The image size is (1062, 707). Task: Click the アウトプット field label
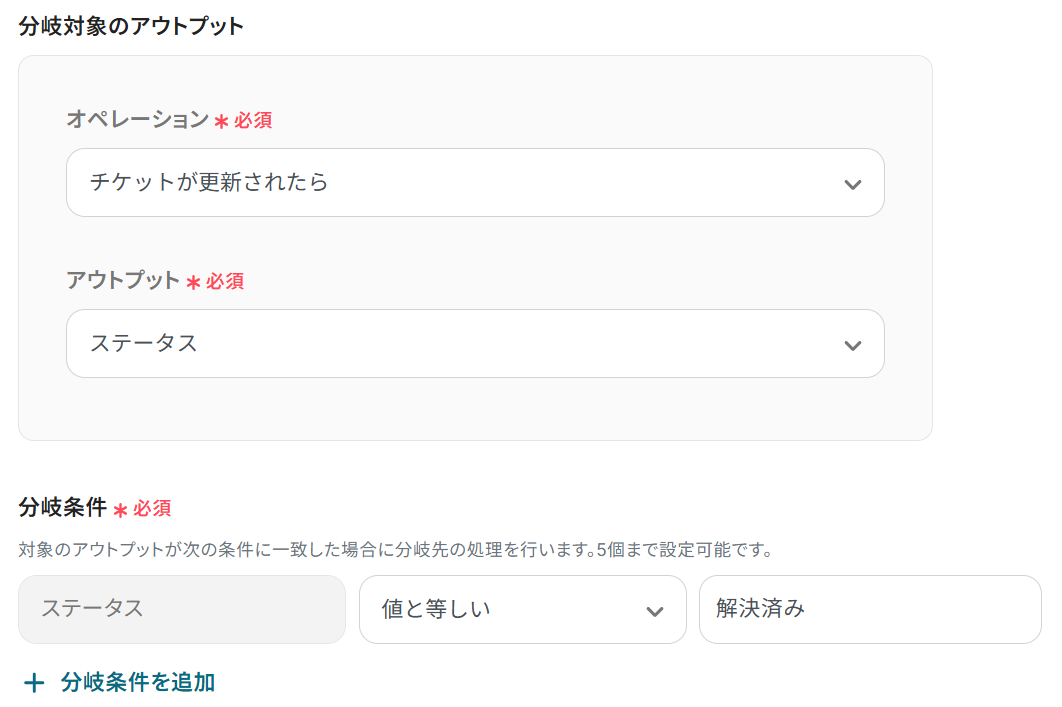pyautogui.click(x=123, y=281)
